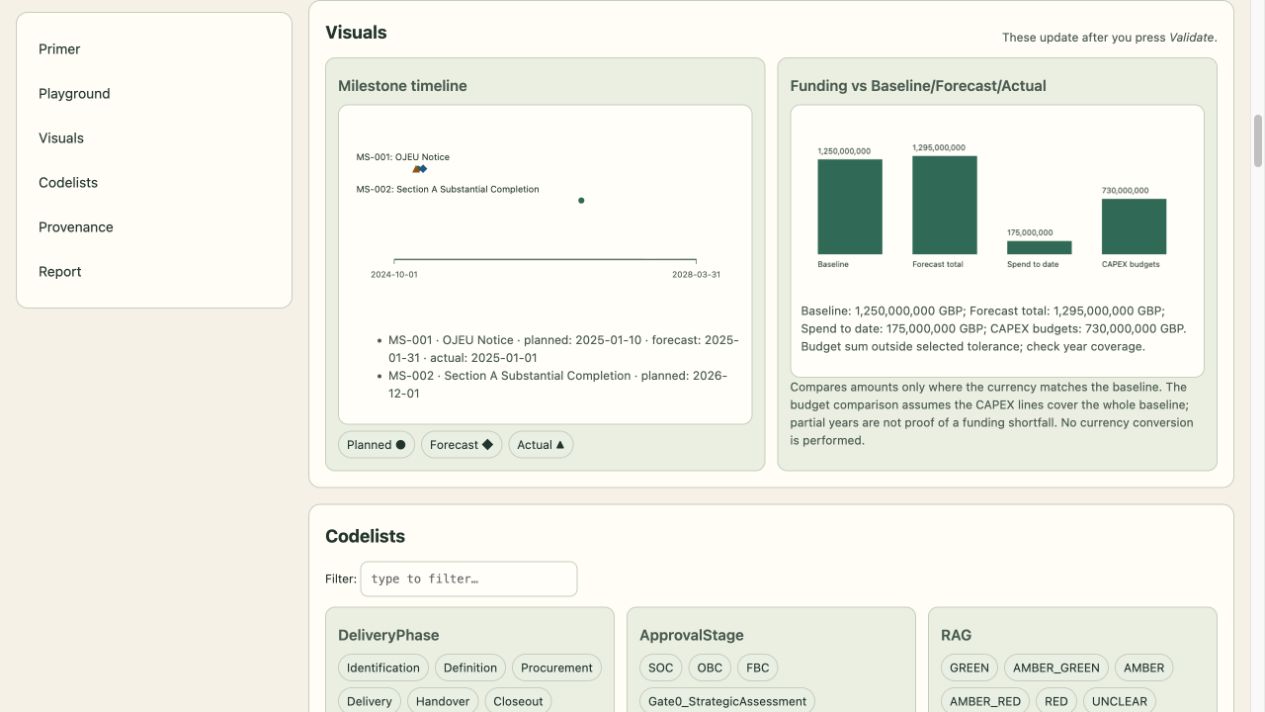The height and width of the screenshot is (712, 1265).
Task: Click the 1,295,000,000 value label
Action: (939, 148)
